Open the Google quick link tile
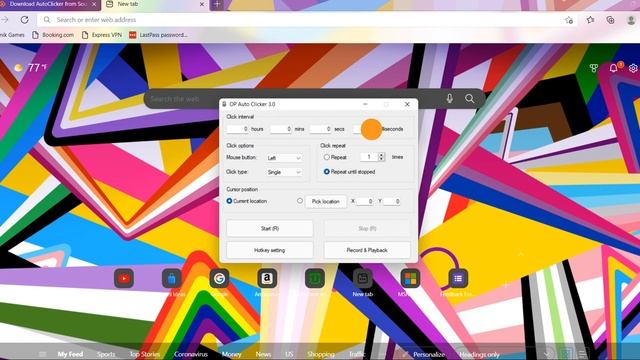 click(x=220, y=279)
